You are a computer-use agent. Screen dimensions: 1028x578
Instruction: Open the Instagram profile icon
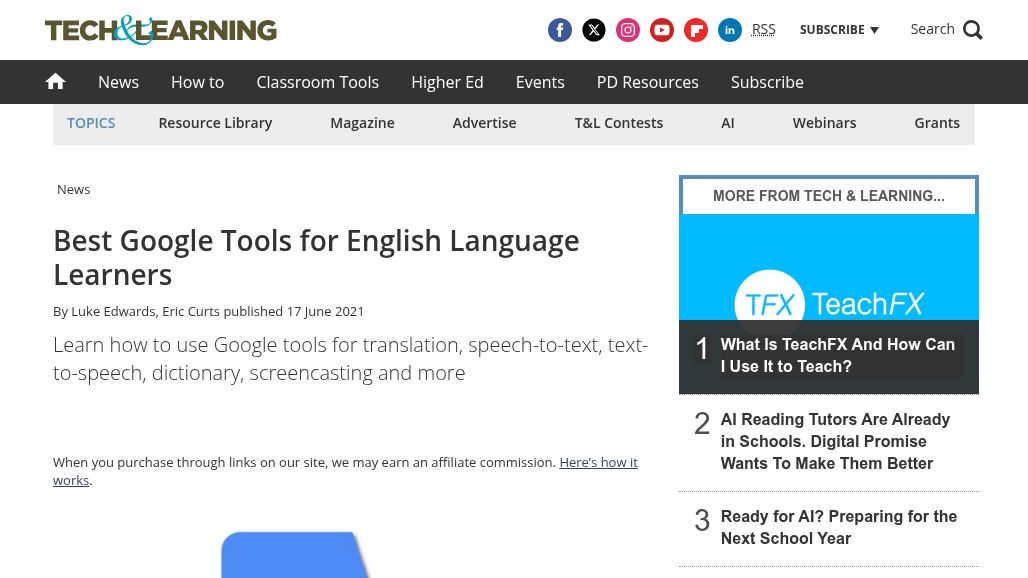pyautogui.click(x=627, y=30)
